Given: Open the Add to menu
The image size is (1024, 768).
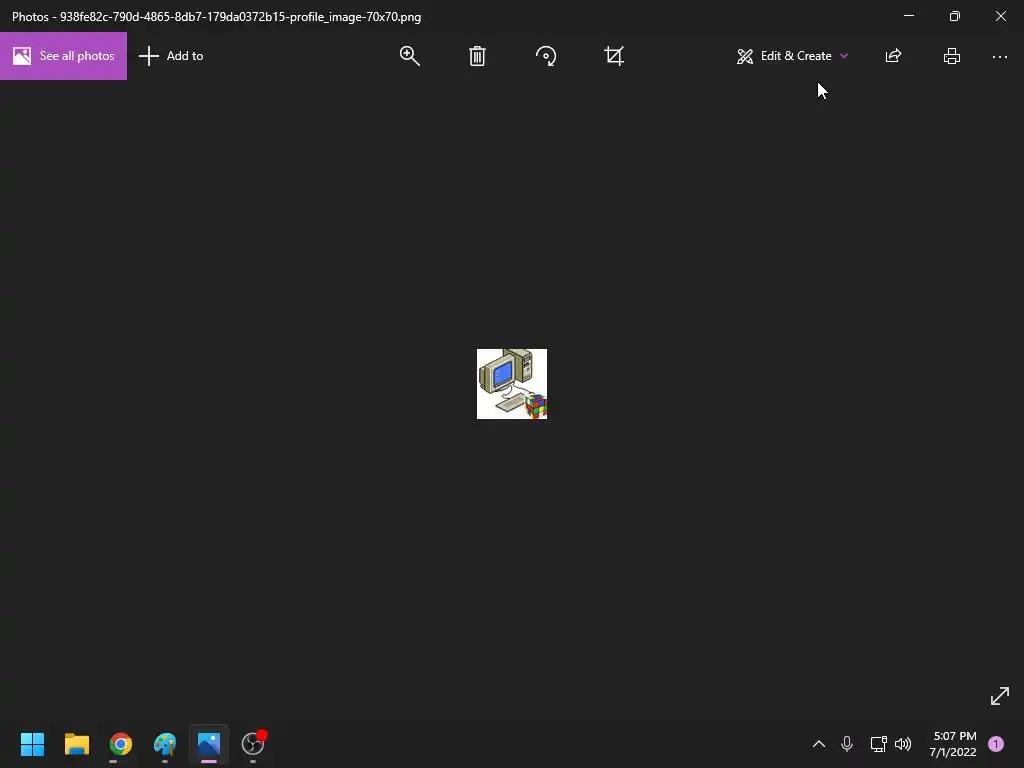Looking at the screenshot, I should 171,56.
